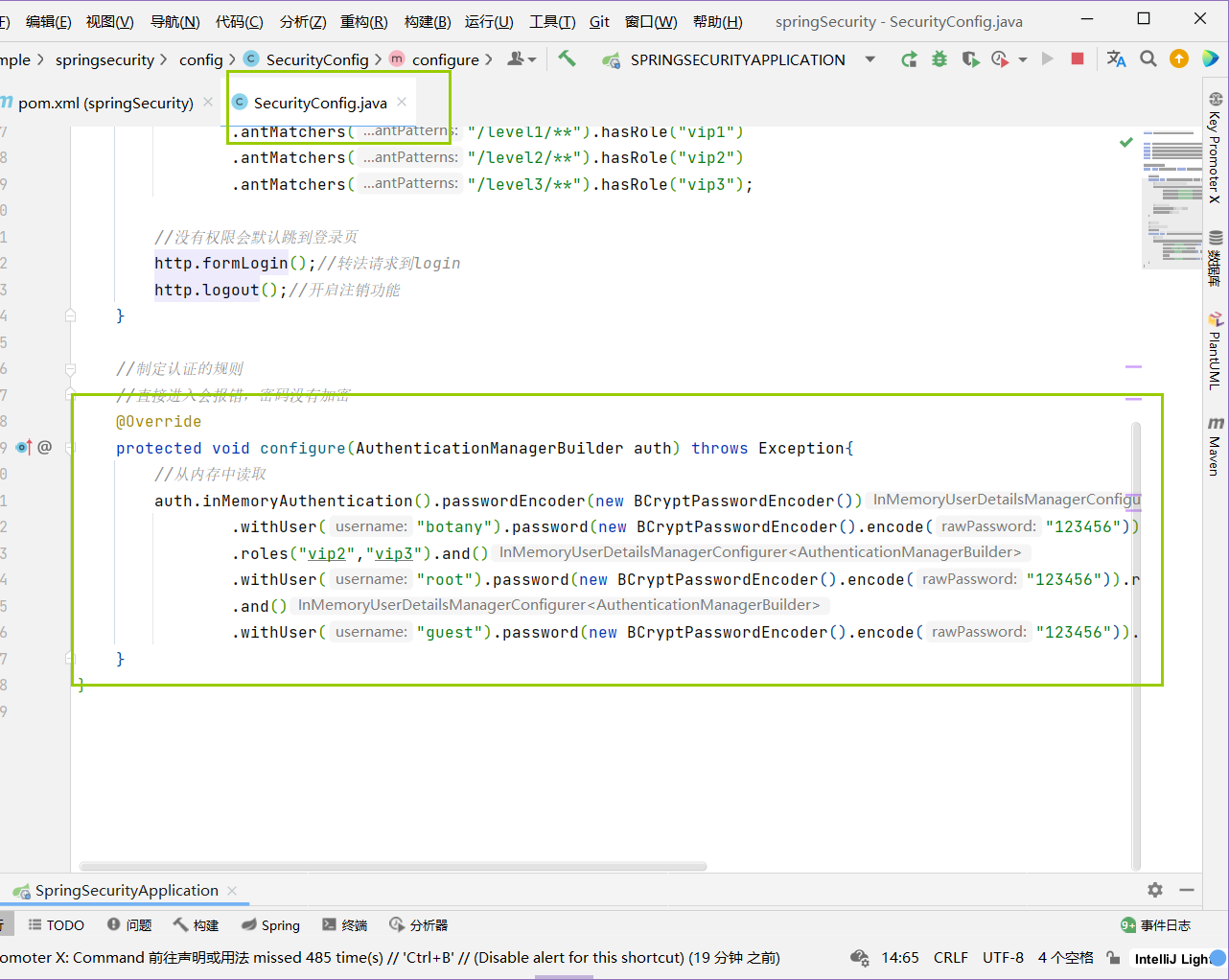The image size is (1229, 980).
Task: Open the PlantUML side panel
Action: (x=1215, y=351)
